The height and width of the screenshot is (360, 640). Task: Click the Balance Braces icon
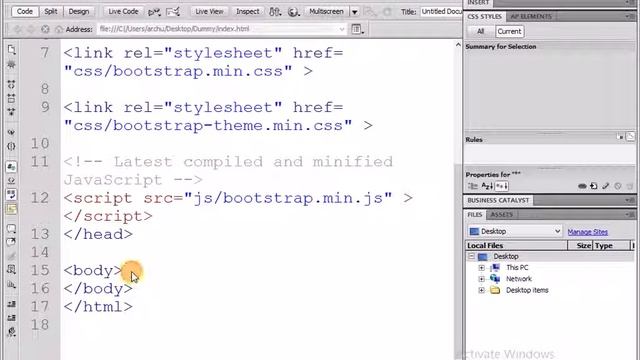tap(11, 146)
